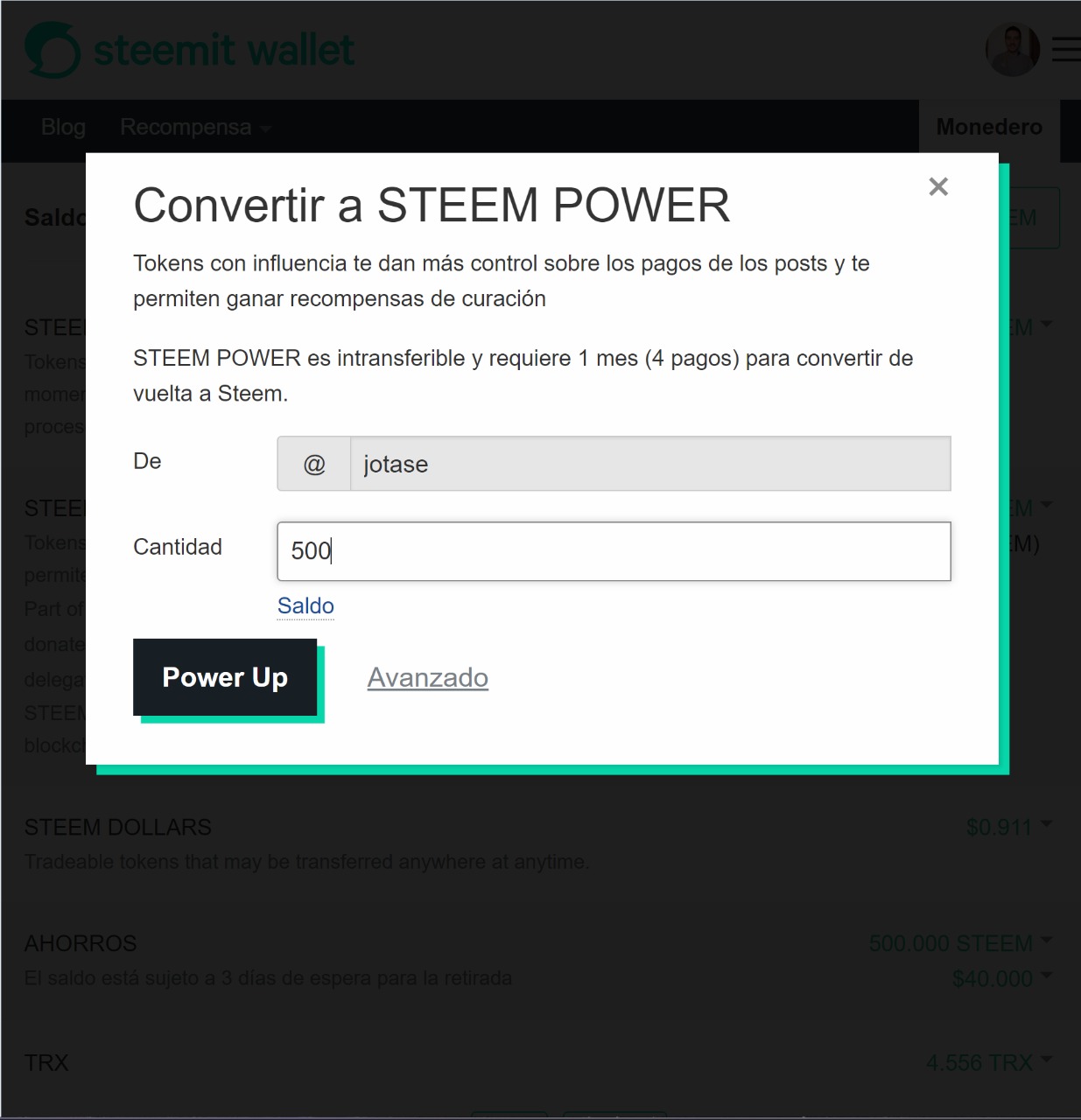The image size is (1081, 1120).
Task: Close the Convertir a STEEM POWER dialog
Action: point(938,186)
